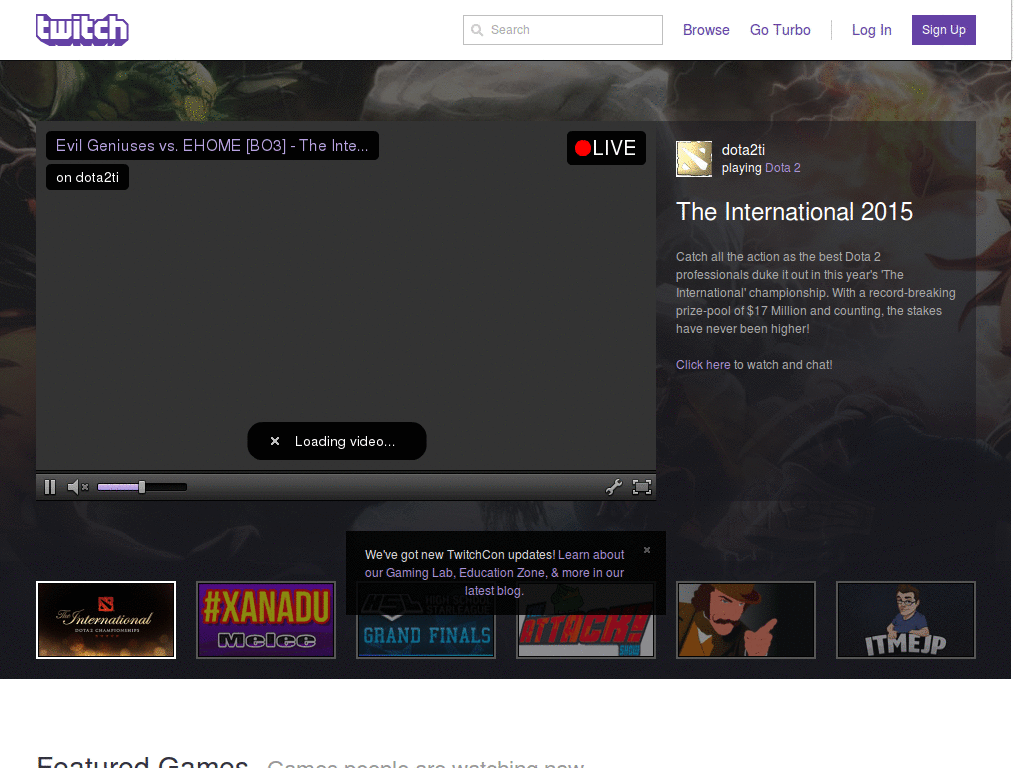
Task: Click the Twitch logo
Action: pos(82,30)
